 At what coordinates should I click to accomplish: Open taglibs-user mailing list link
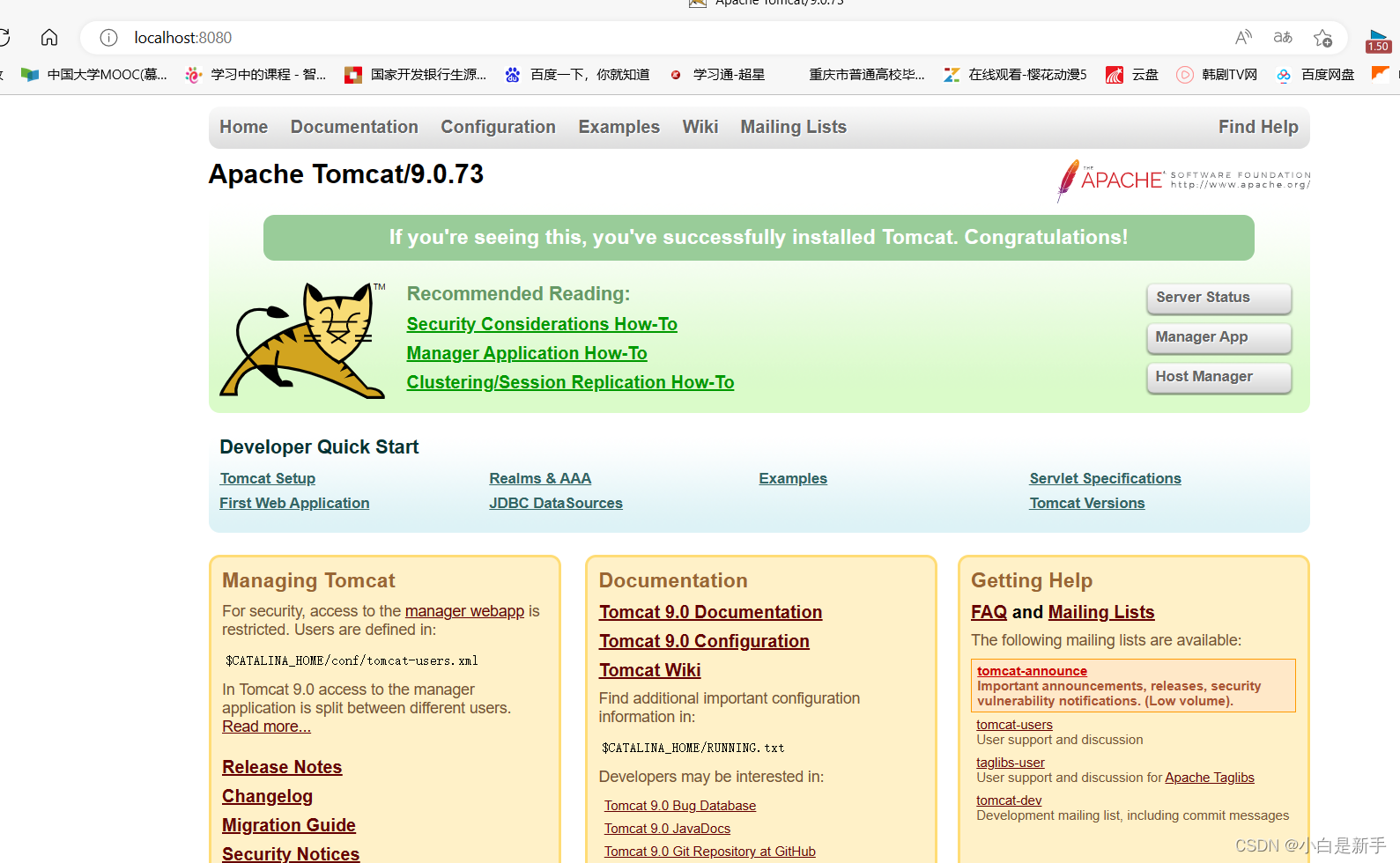coord(1010,763)
